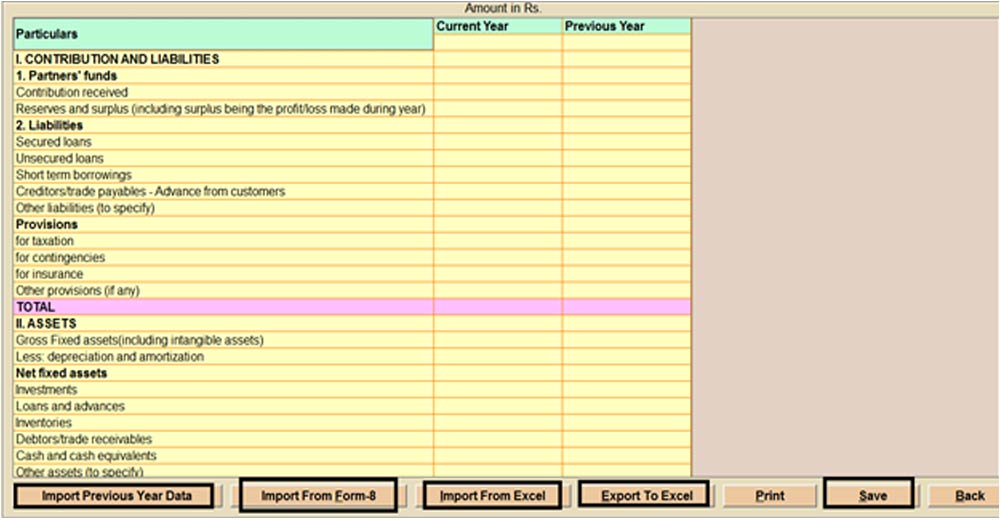This screenshot has width=1000, height=520.
Task: Click the Print button
Action: click(769, 495)
